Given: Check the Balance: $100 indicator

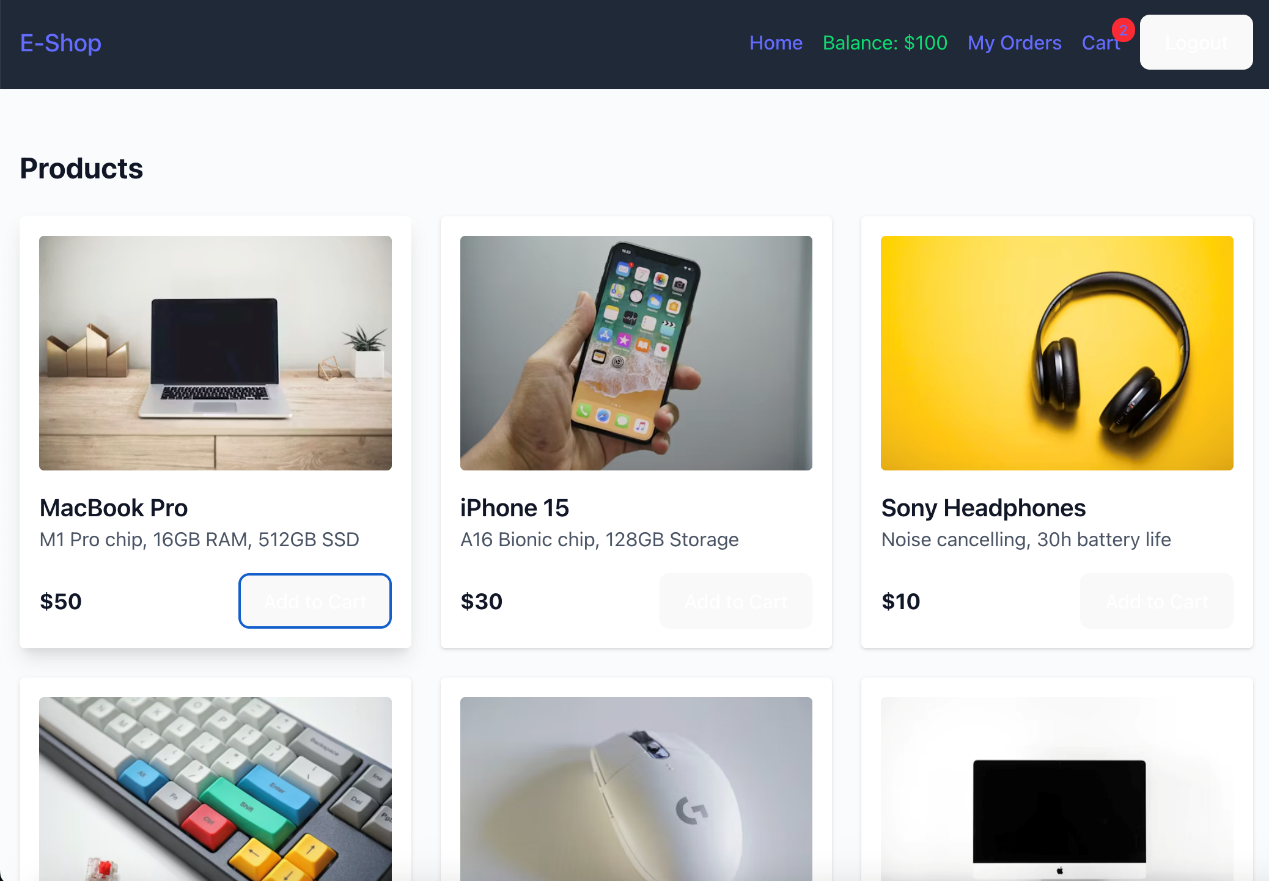Looking at the screenshot, I should point(885,43).
